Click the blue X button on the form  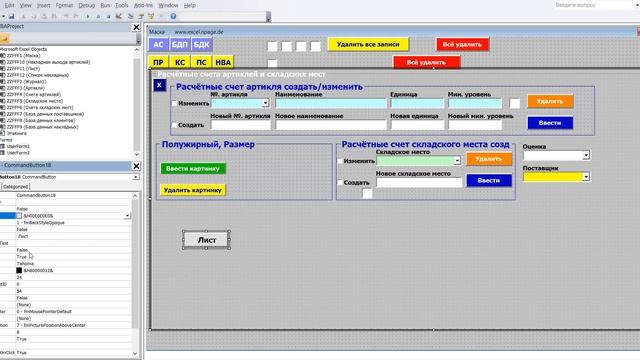pos(160,85)
